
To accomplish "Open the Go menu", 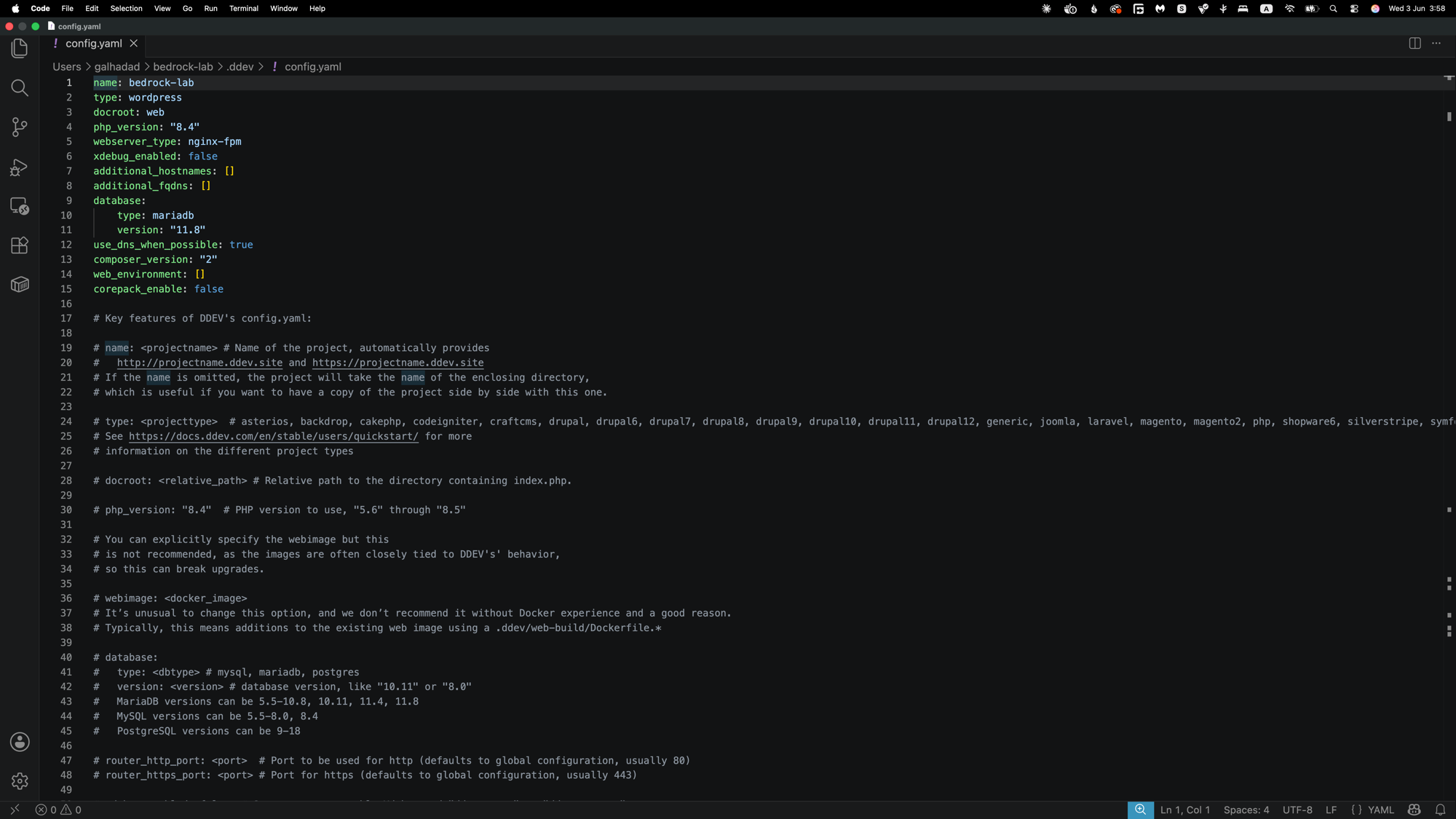I will click(x=187, y=9).
